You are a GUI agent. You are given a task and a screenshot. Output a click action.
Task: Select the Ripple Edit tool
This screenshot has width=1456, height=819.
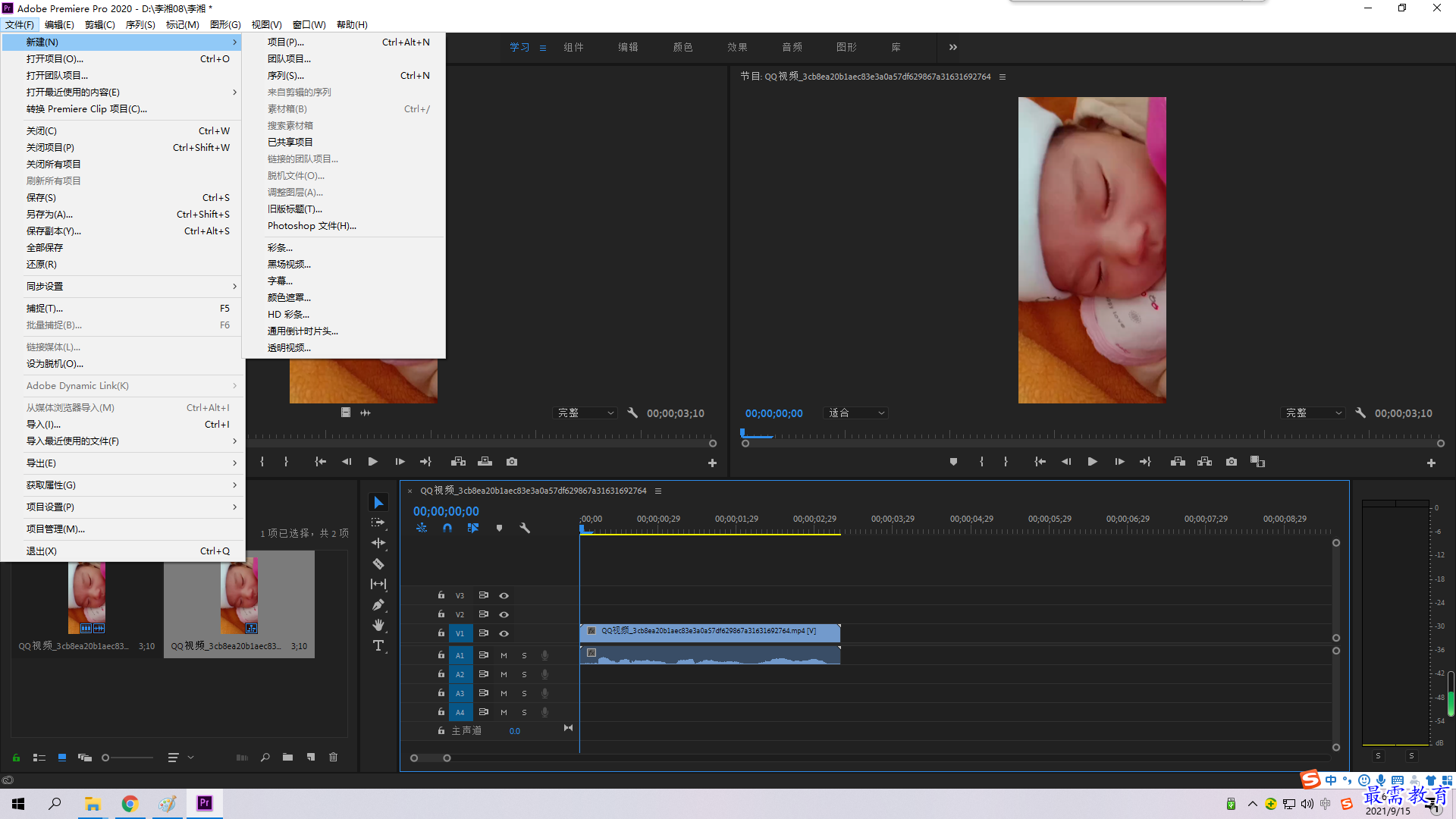[378, 543]
